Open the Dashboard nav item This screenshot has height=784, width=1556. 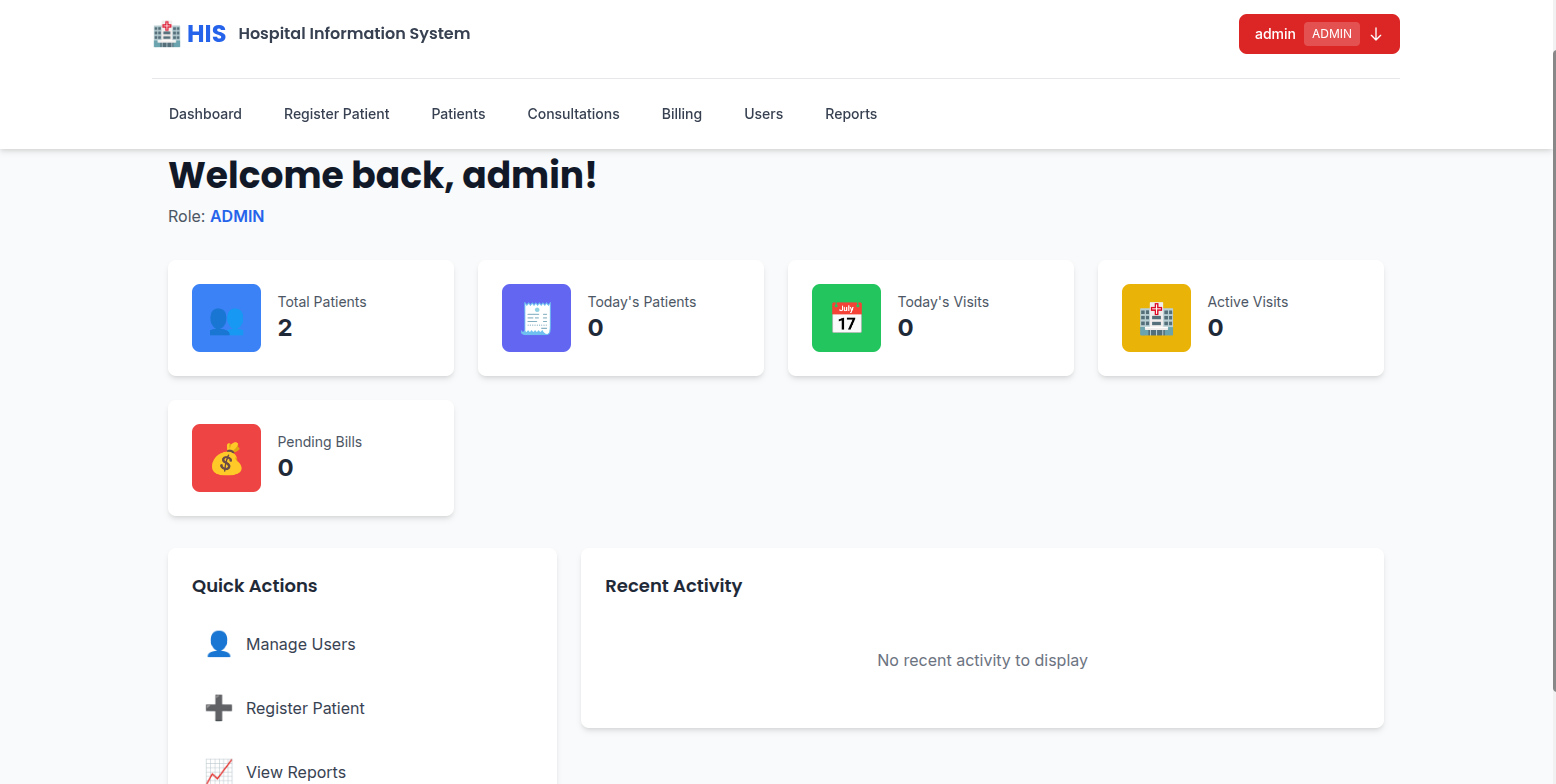click(205, 114)
